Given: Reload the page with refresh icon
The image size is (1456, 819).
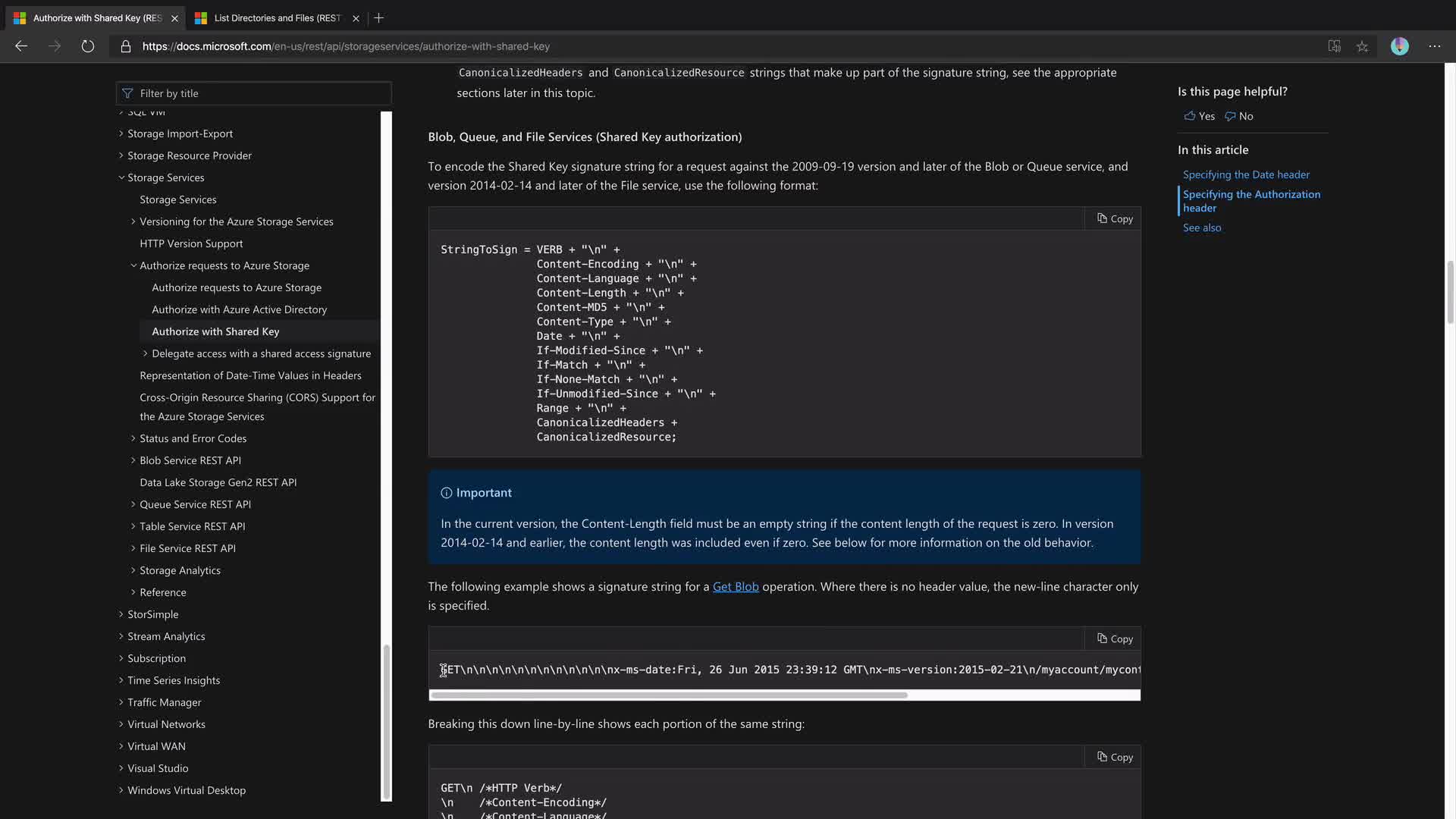Looking at the screenshot, I should pyautogui.click(x=88, y=46).
